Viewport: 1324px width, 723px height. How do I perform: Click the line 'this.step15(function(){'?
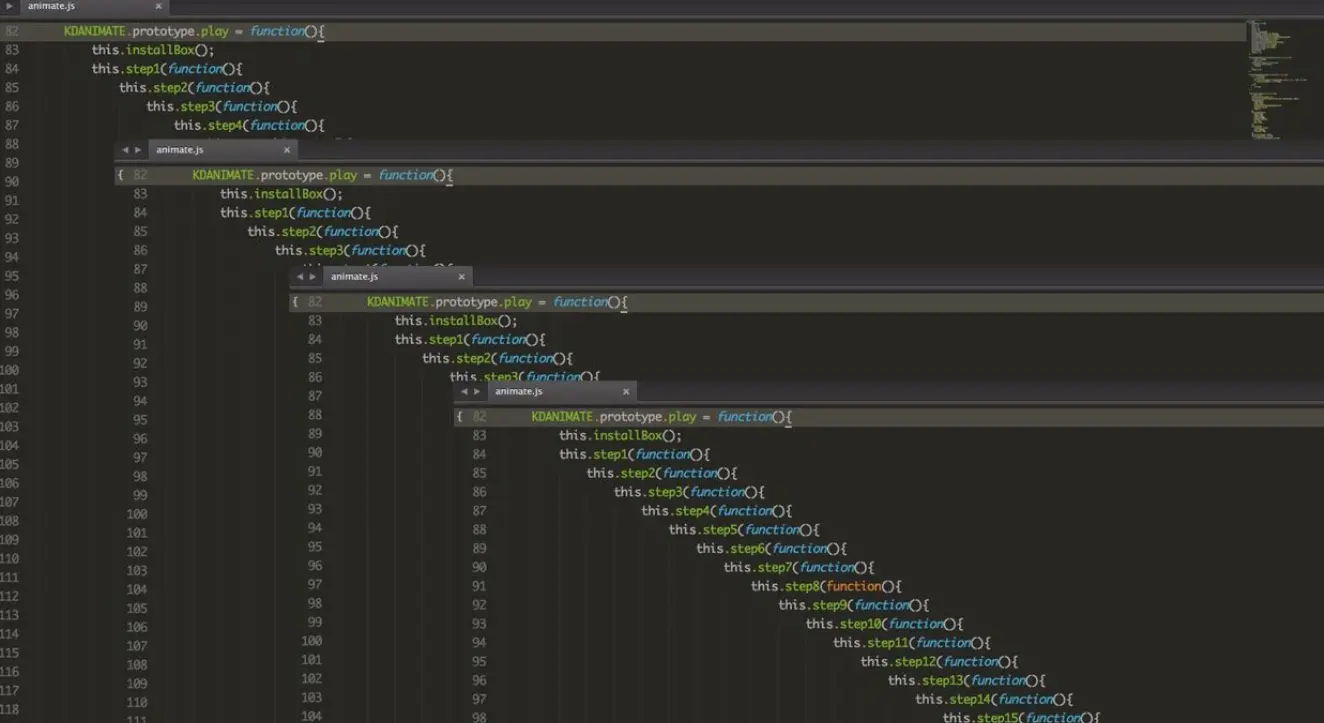(x=1021, y=717)
